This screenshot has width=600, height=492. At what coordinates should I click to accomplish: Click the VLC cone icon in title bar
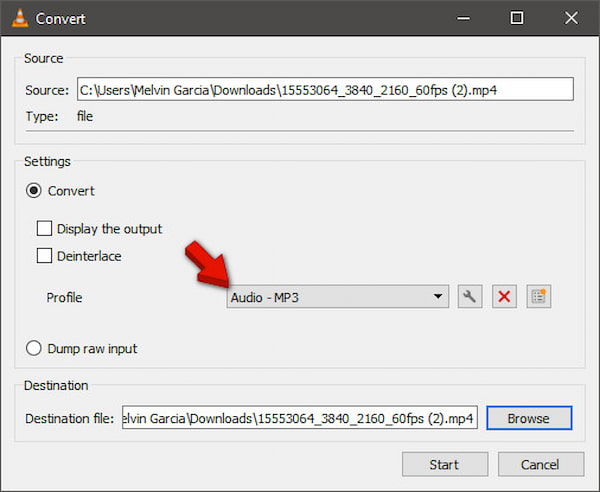pyautogui.click(x=20, y=18)
